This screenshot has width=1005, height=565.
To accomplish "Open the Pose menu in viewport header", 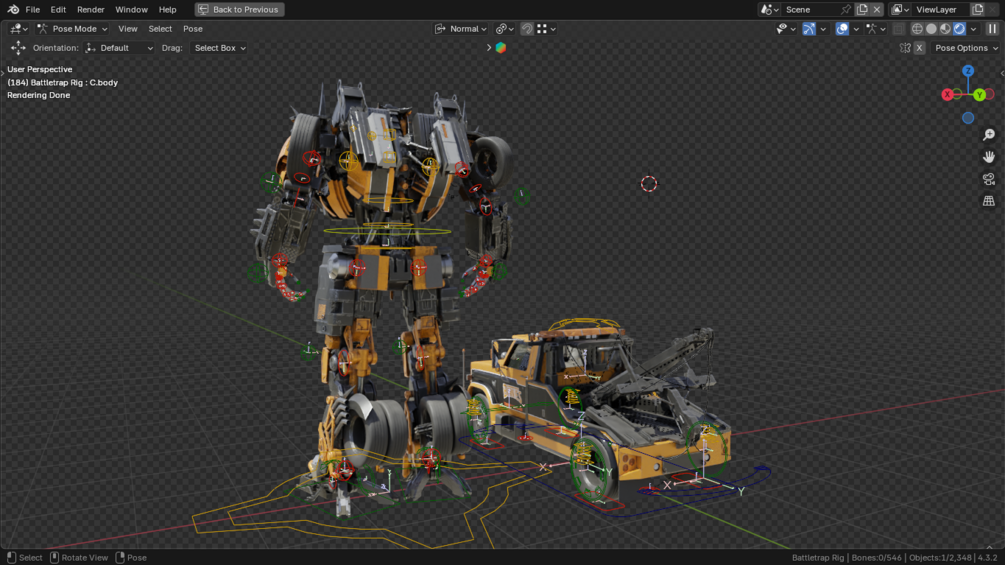I will pyautogui.click(x=193, y=29).
